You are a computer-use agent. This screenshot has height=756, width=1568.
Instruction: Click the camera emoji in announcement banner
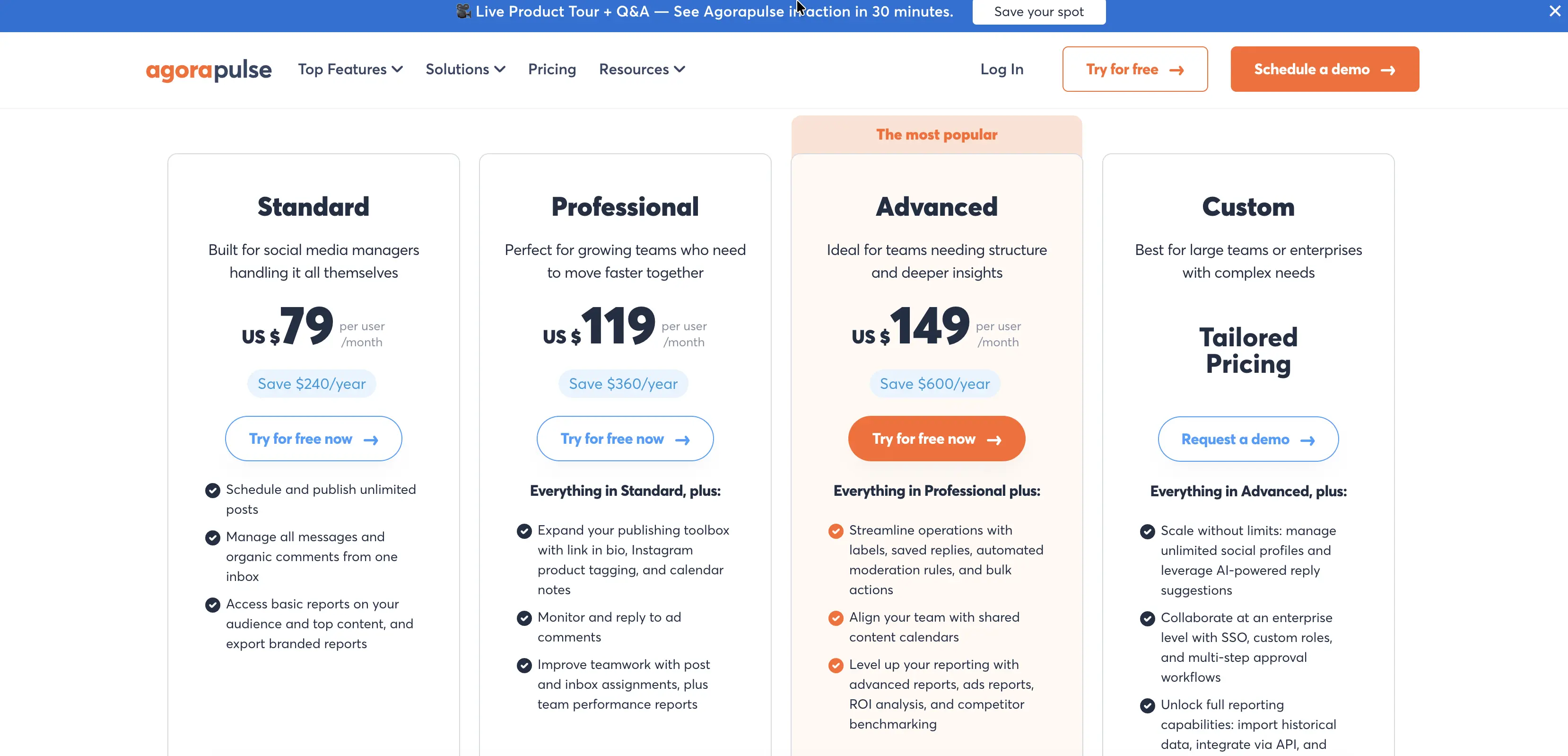click(464, 11)
